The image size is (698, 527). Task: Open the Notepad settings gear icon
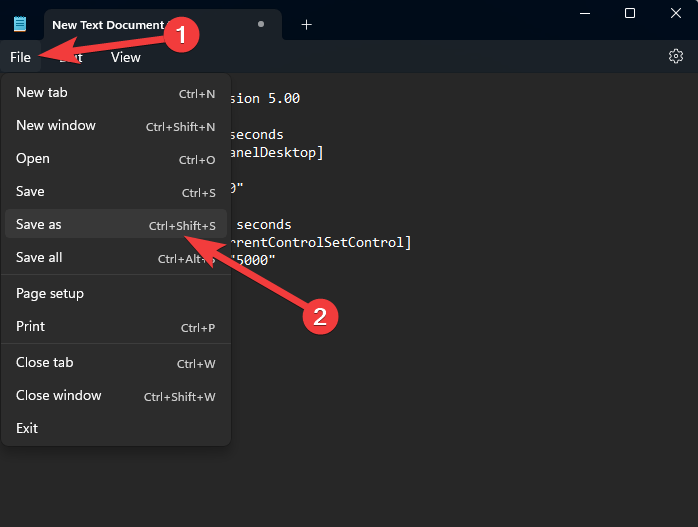point(675,57)
